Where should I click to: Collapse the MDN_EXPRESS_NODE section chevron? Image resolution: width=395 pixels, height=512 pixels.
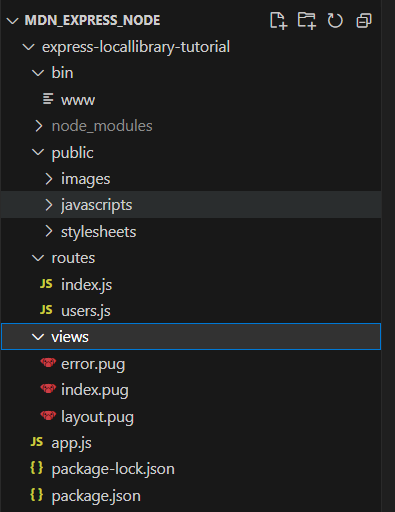[x=12, y=21]
